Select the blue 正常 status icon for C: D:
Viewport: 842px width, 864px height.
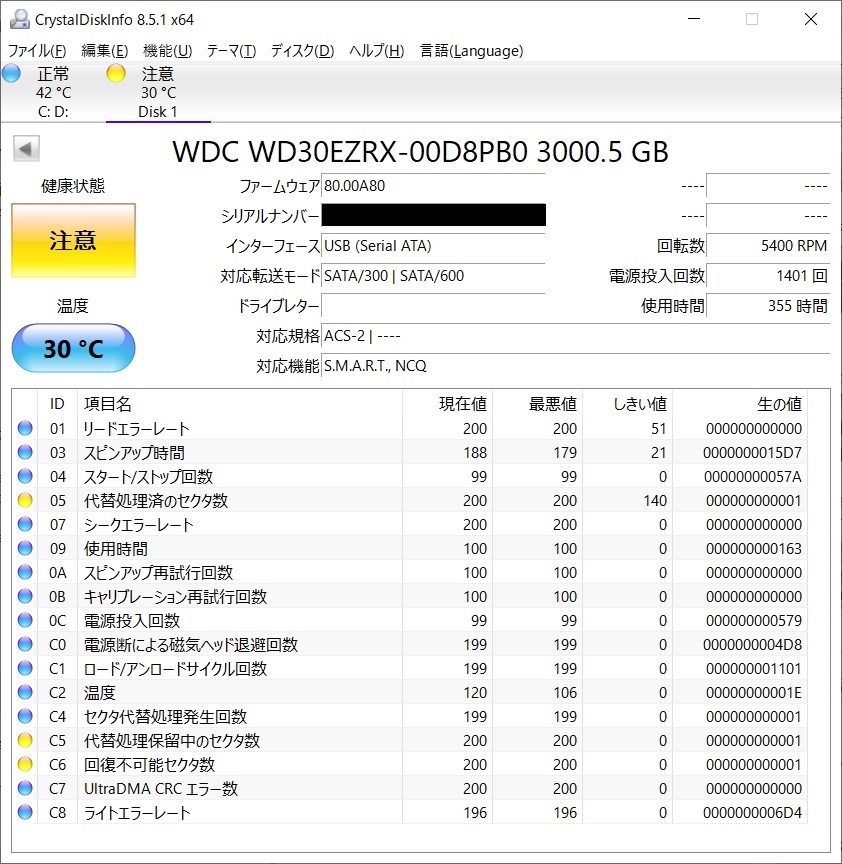(x=11, y=73)
